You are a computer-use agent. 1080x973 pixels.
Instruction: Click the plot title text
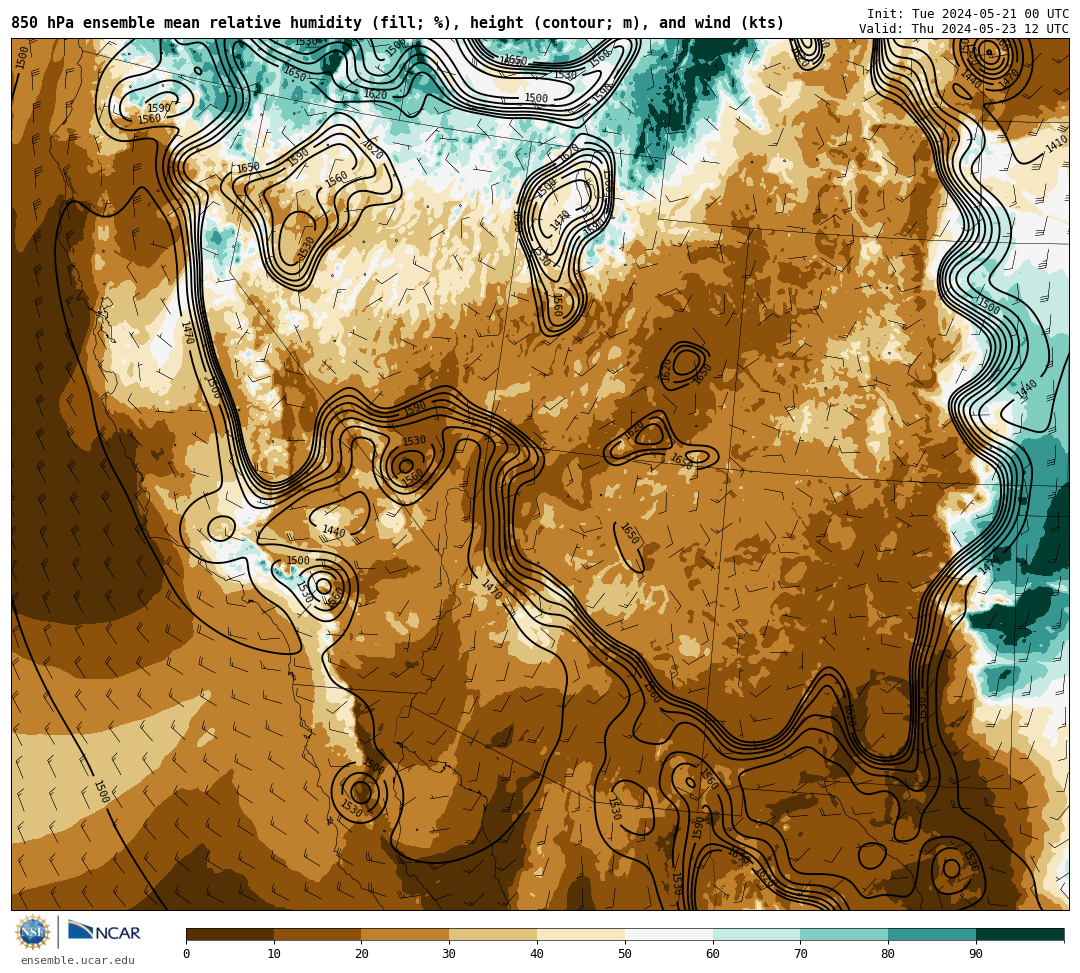point(397,23)
